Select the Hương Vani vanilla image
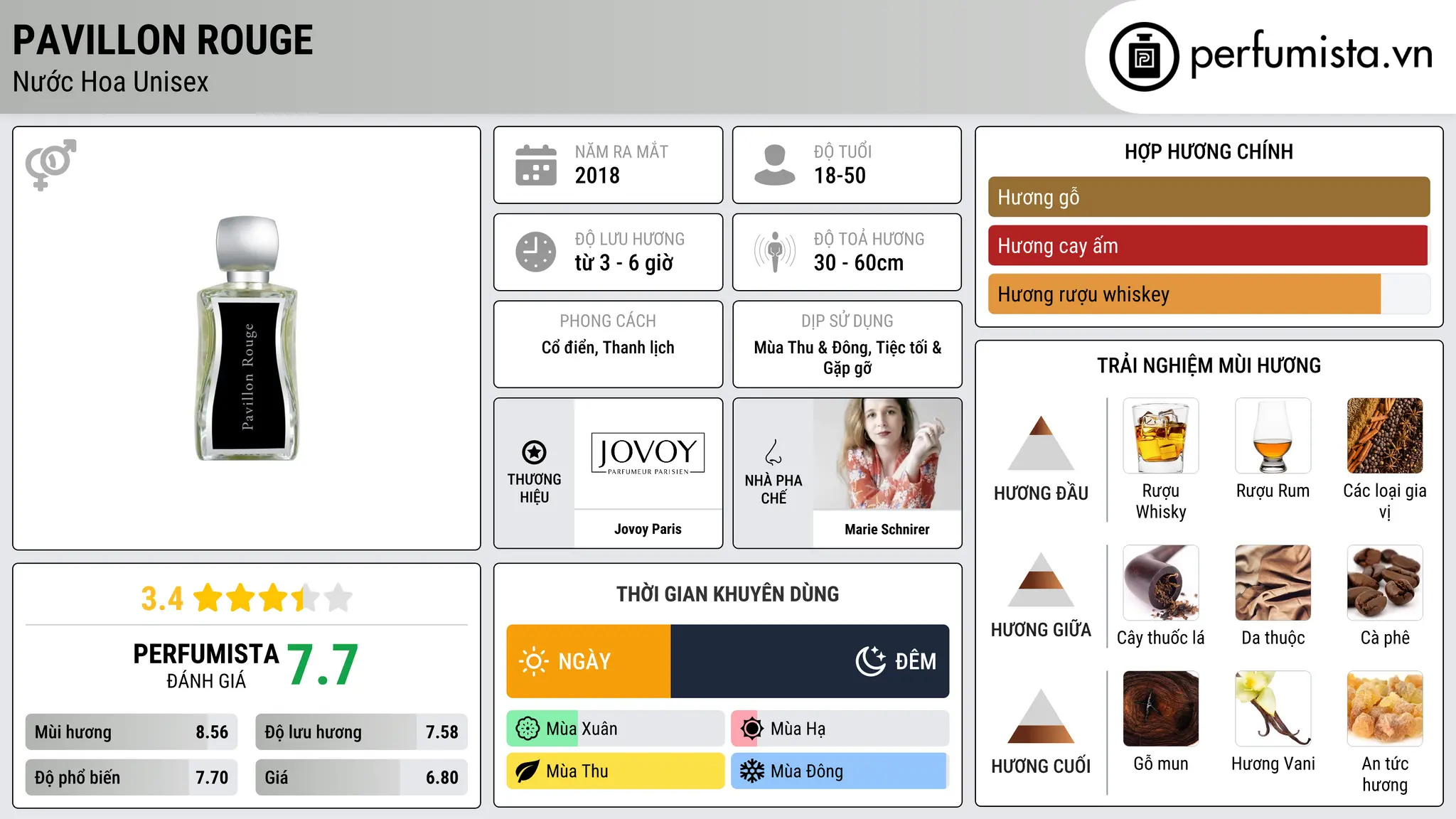The image size is (1456, 819). click(1273, 709)
